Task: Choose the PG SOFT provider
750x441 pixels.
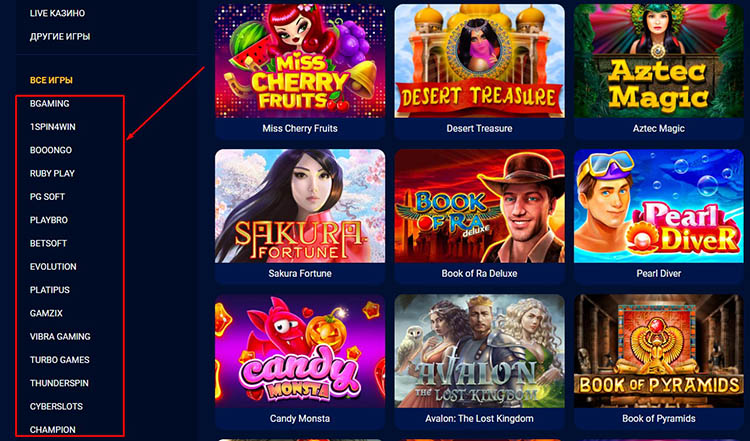Action: coord(47,197)
